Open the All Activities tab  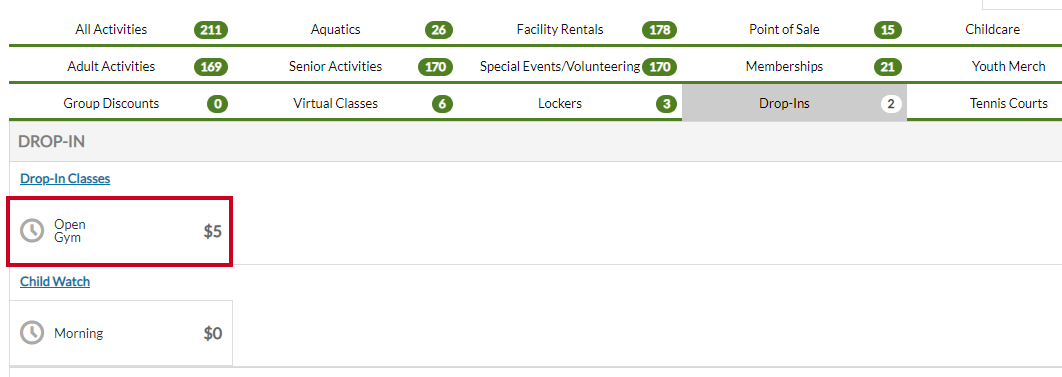pos(121,30)
